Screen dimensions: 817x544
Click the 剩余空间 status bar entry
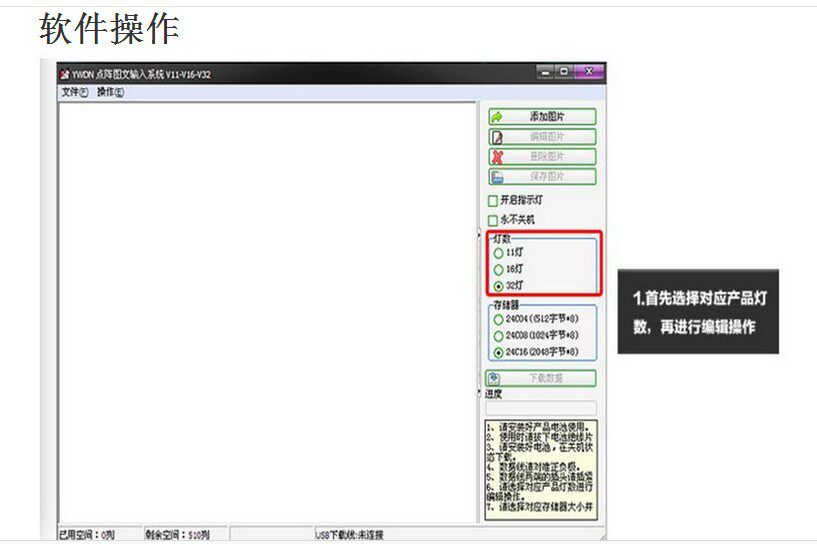177,535
